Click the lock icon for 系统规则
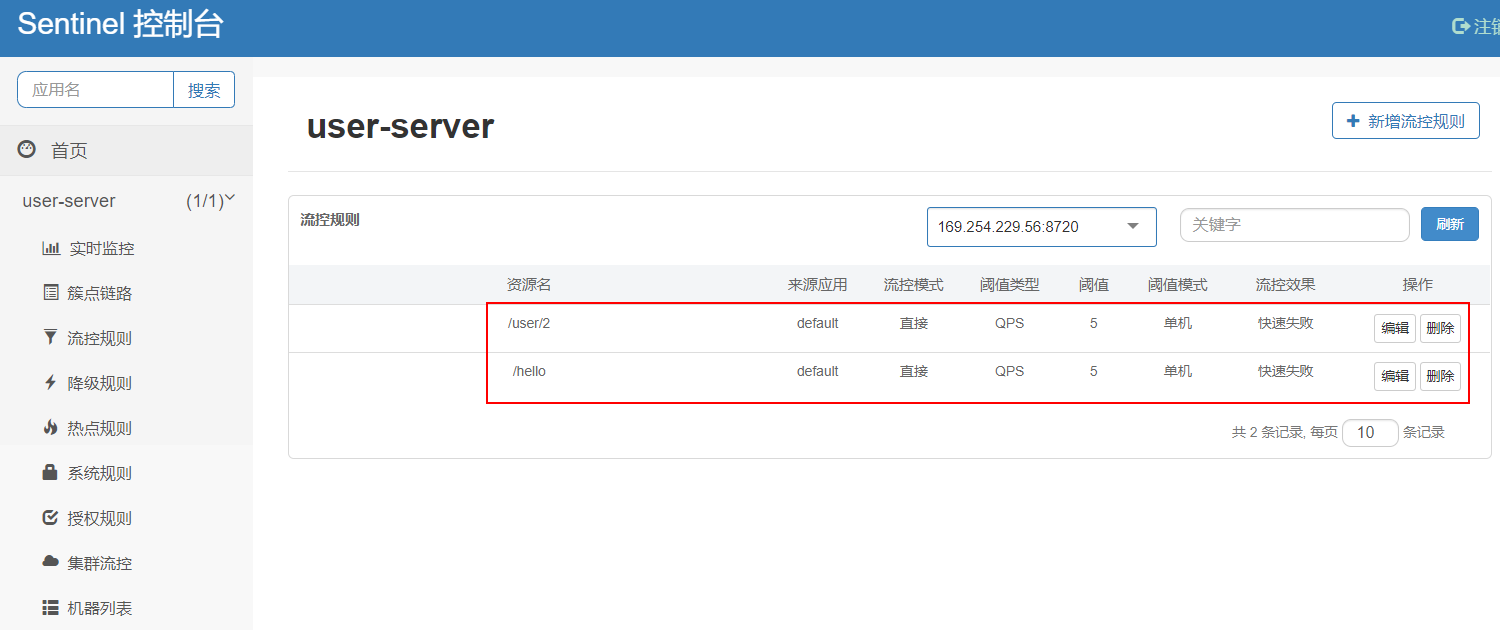 coord(50,473)
